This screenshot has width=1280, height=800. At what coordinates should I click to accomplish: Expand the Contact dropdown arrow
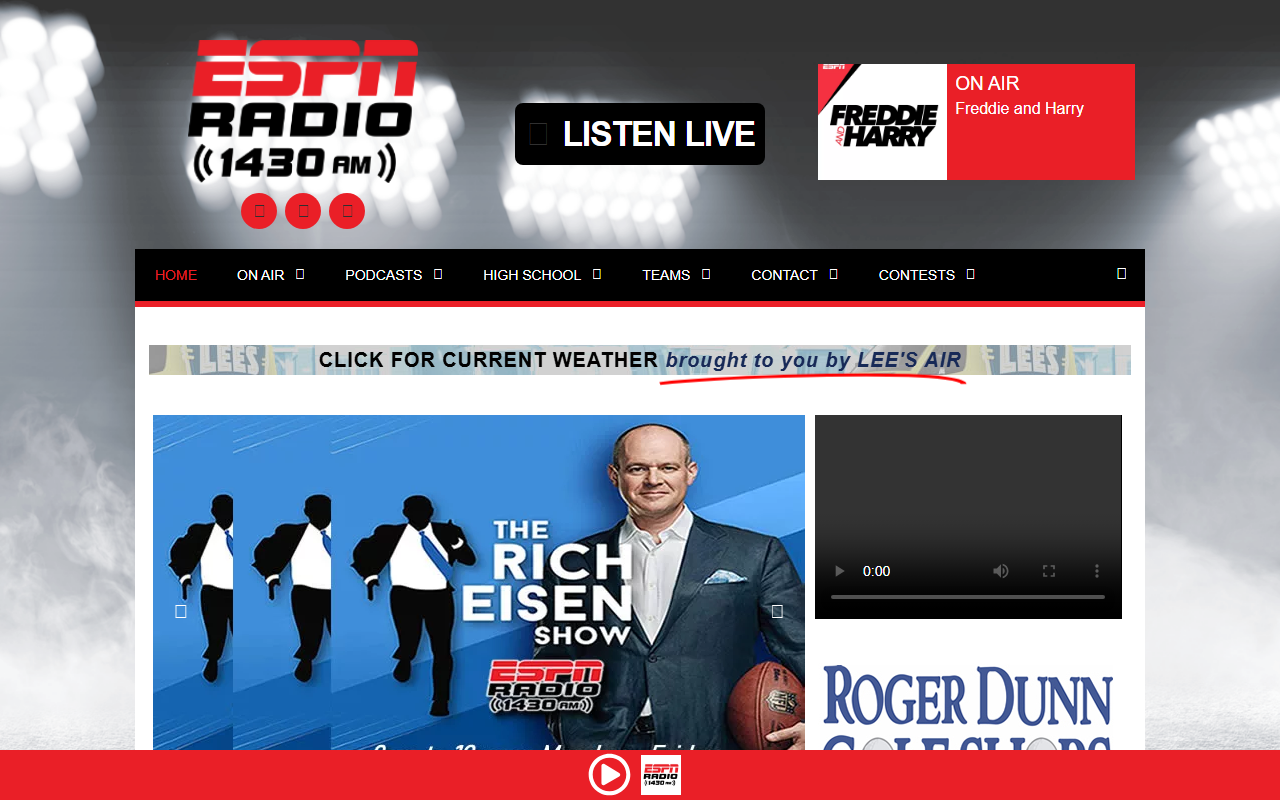833,274
